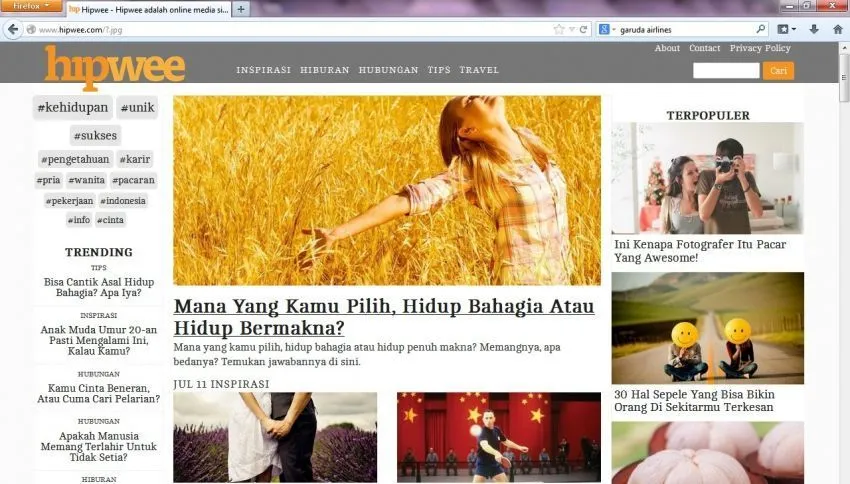This screenshot has height=484, width=850.
Task: Click the Contact link
Action: [704, 48]
